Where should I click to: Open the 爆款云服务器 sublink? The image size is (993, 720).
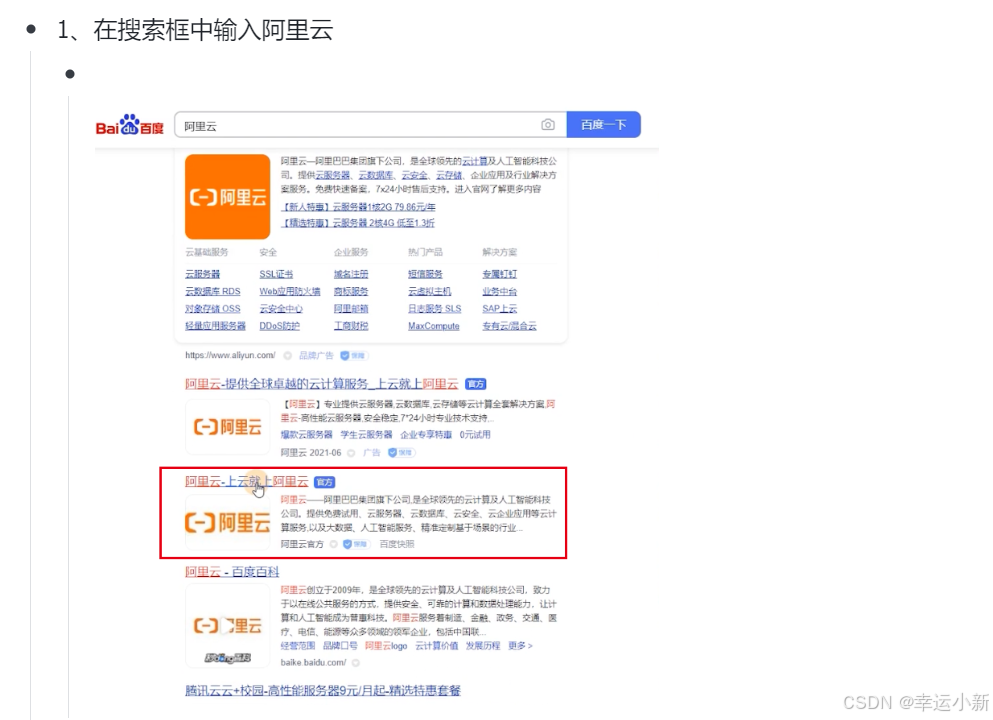[307, 434]
